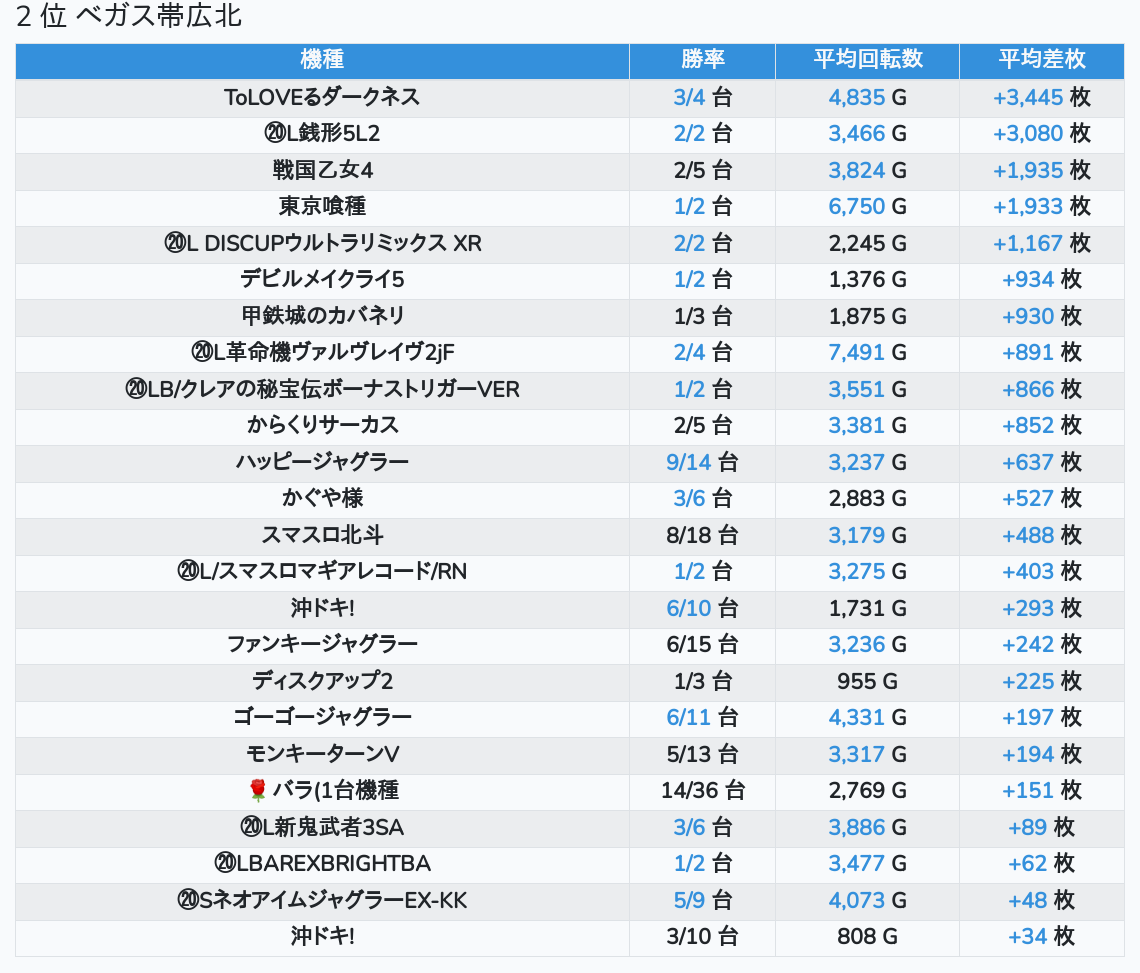The width and height of the screenshot is (1140, 973).
Task: Click the 3,886 spins link for 新鬼武者3SA
Action: pyautogui.click(x=856, y=827)
